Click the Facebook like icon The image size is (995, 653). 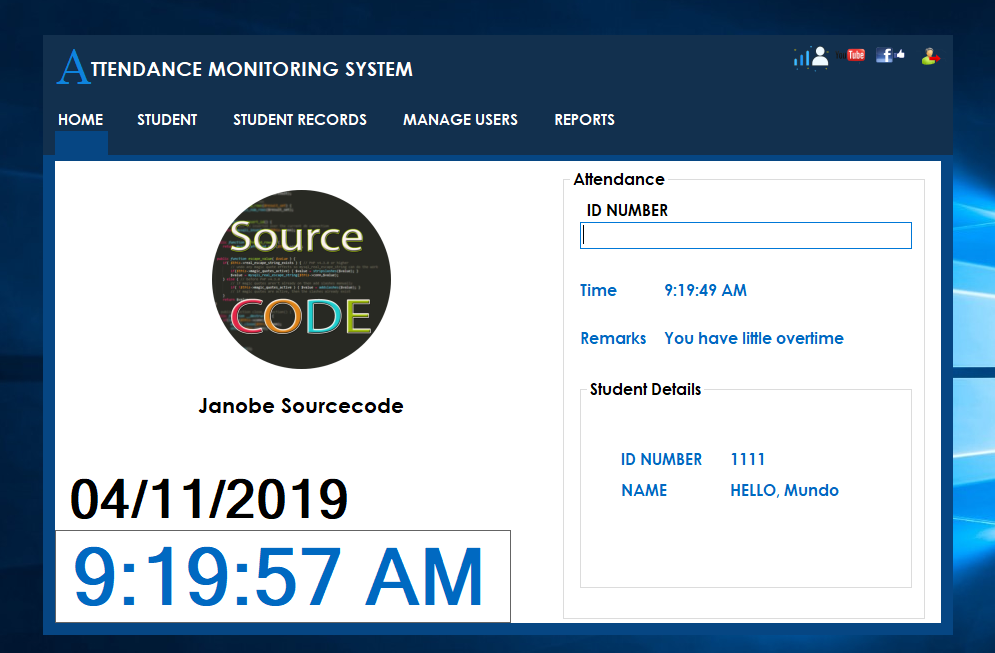point(890,55)
